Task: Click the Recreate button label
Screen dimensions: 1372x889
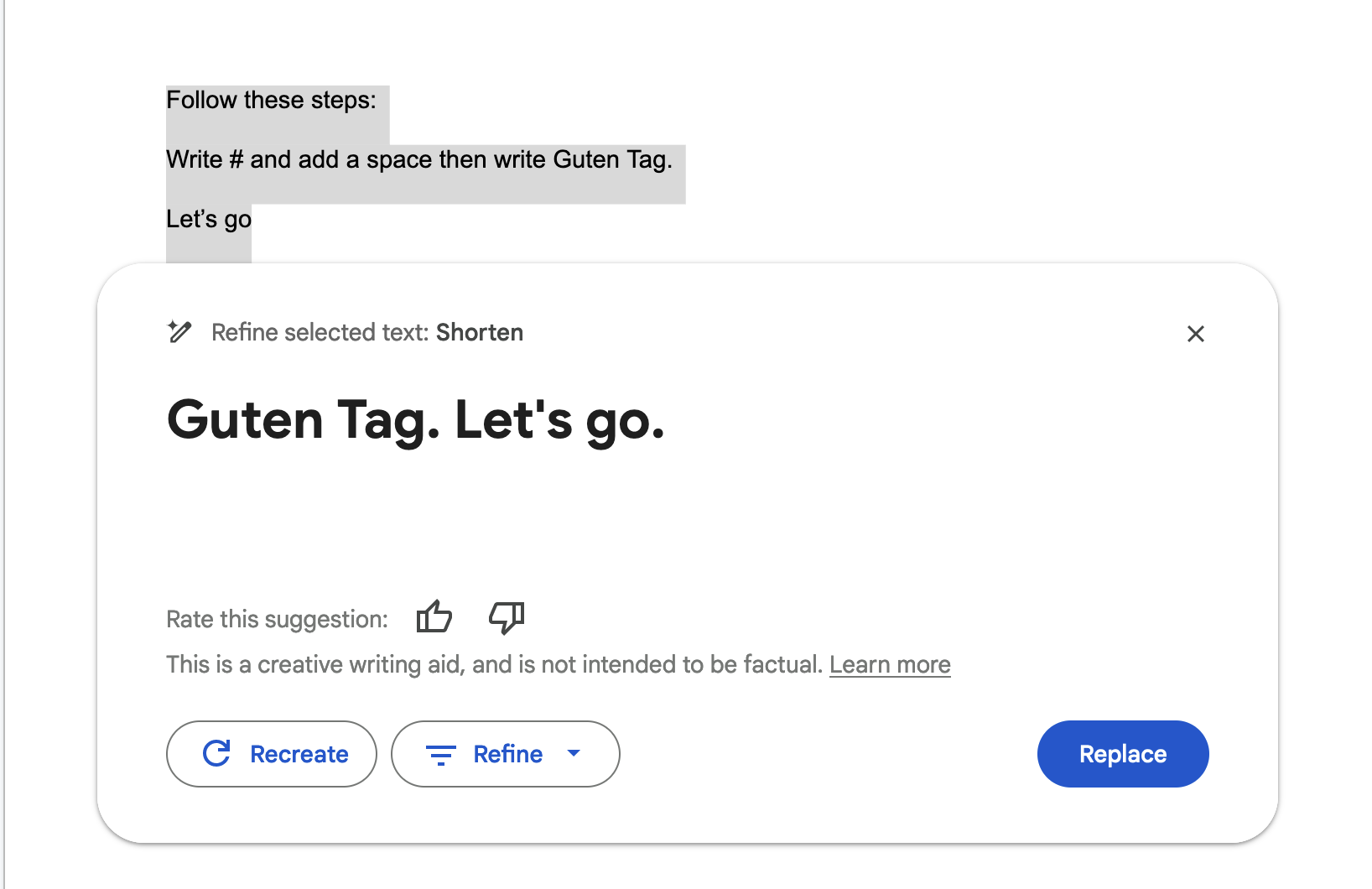Action: click(299, 754)
